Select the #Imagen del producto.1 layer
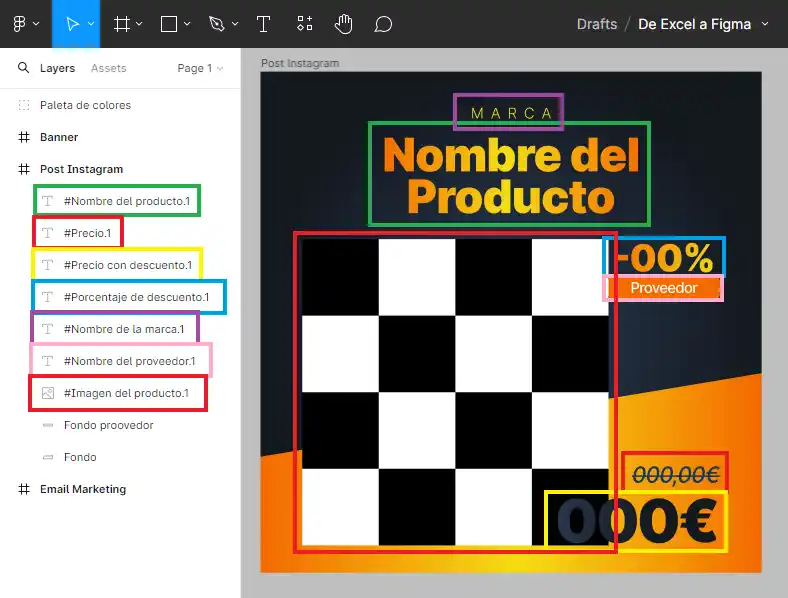This screenshot has width=788, height=598. 126,393
